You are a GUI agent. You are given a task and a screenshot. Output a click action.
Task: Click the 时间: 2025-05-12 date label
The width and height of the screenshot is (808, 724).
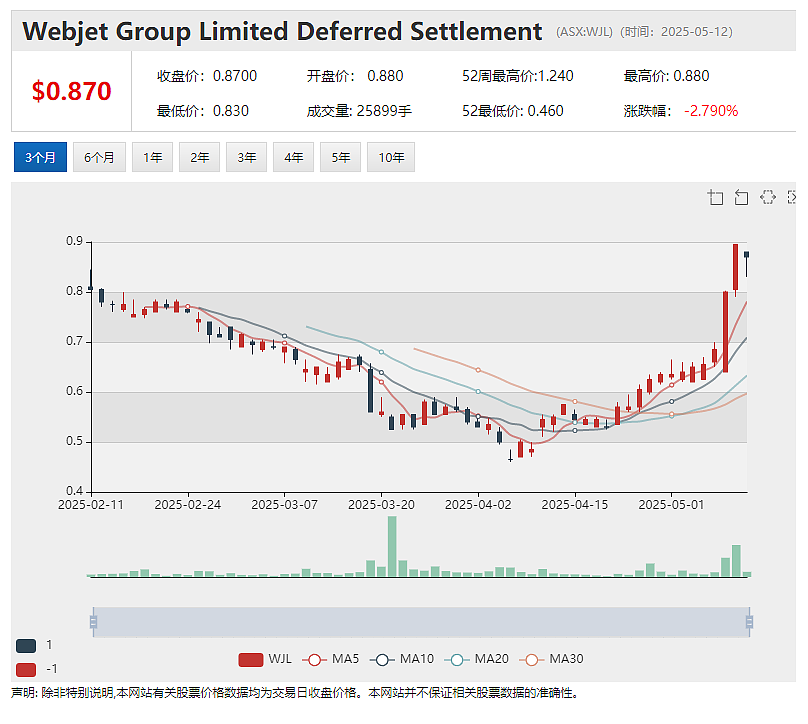pos(676,32)
